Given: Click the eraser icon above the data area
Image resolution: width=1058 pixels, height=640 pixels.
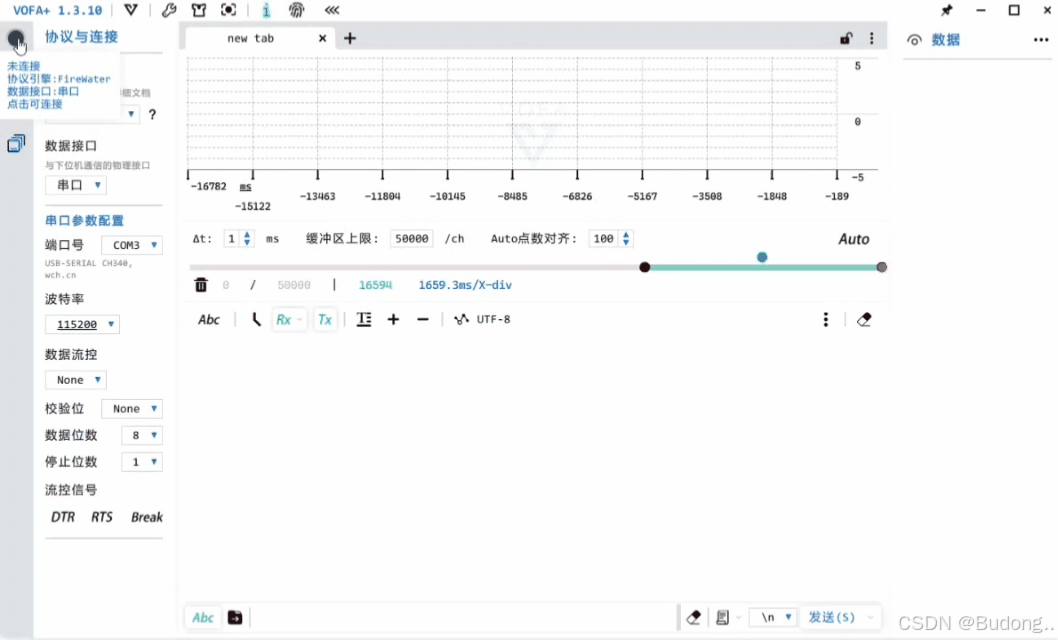Looking at the screenshot, I should pos(864,318).
